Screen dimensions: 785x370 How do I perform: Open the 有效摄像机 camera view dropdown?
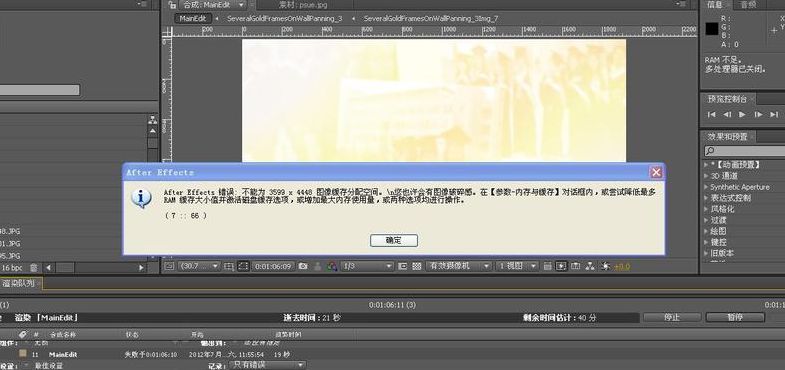click(x=459, y=266)
